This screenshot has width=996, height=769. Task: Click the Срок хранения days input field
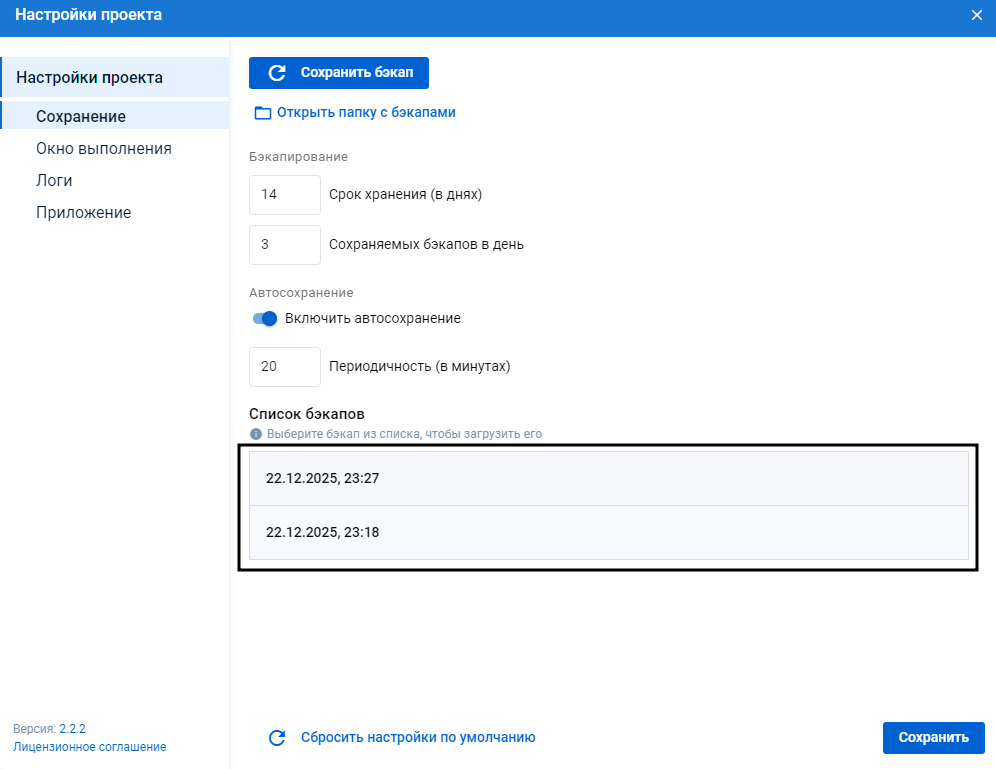284,195
